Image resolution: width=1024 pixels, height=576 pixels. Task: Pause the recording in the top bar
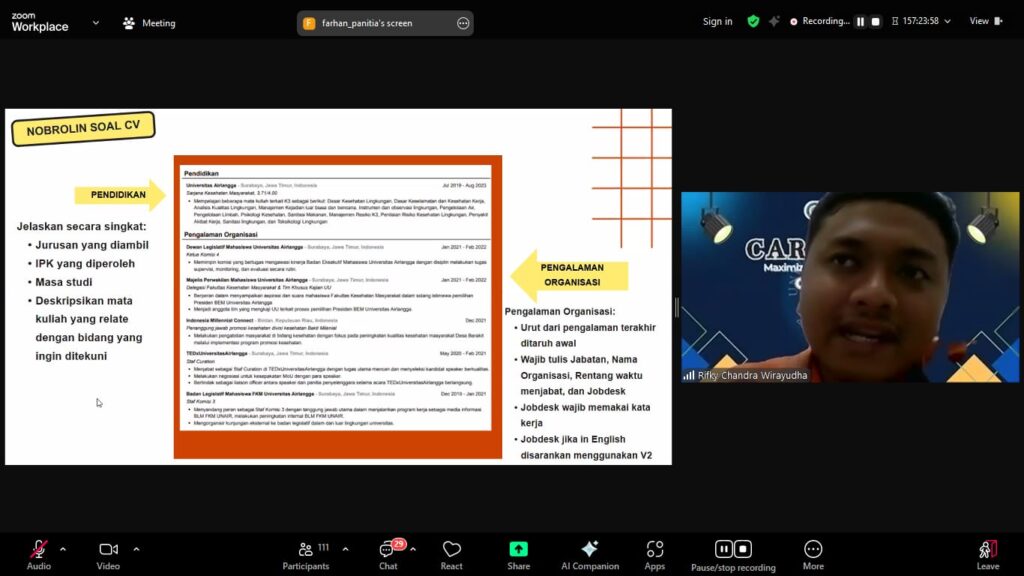tap(860, 21)
